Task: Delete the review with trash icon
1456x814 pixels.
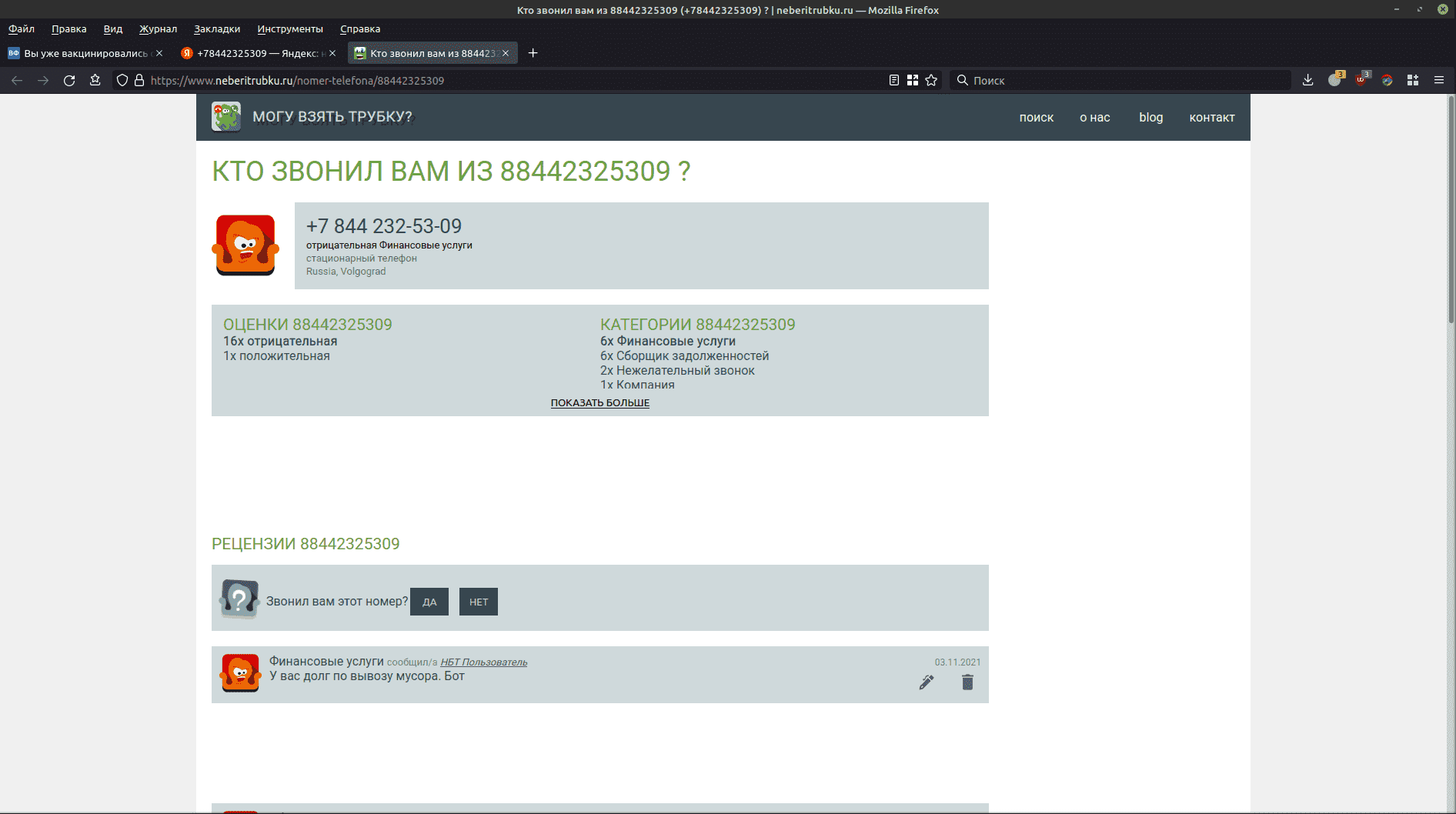Action: [967, 682]
